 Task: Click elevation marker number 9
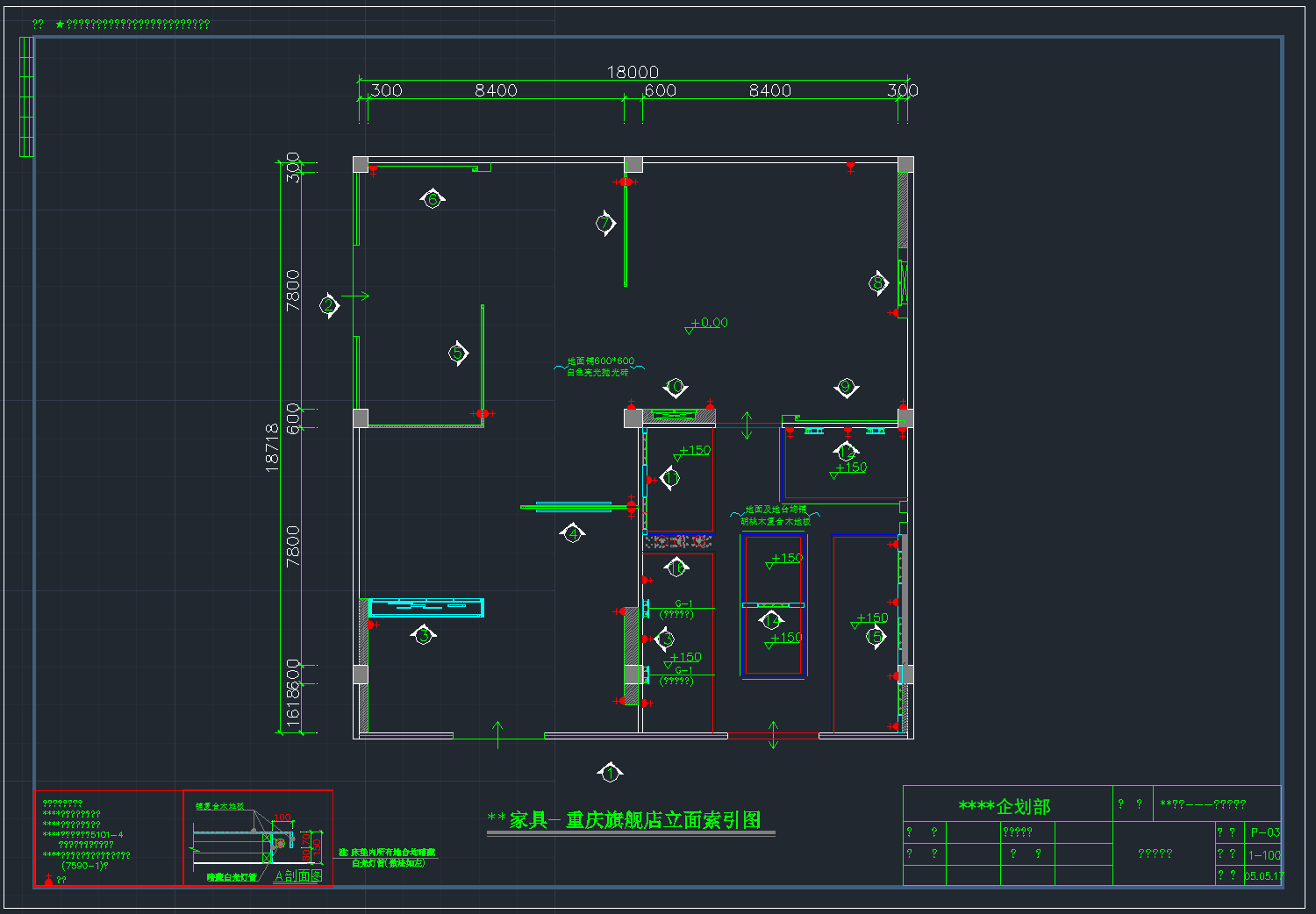click(846, 387)
